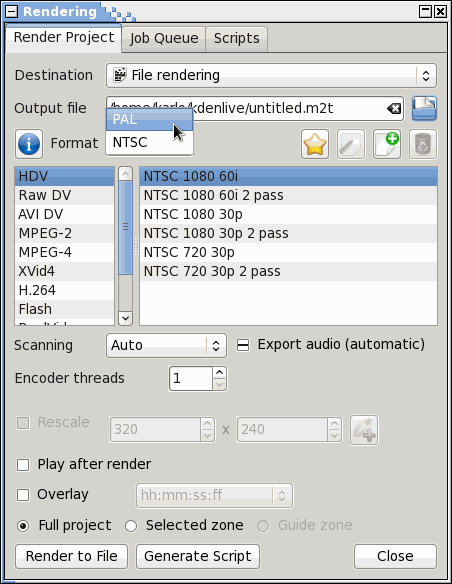
Task: Select the NTSC 1080 60i 2 pass profile
Action: [289, 196]
